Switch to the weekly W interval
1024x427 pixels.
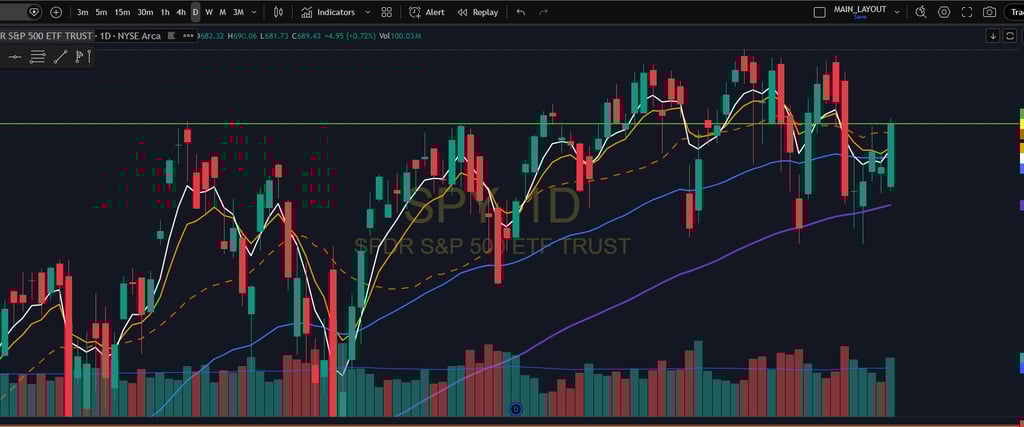(x=209, y=12)
